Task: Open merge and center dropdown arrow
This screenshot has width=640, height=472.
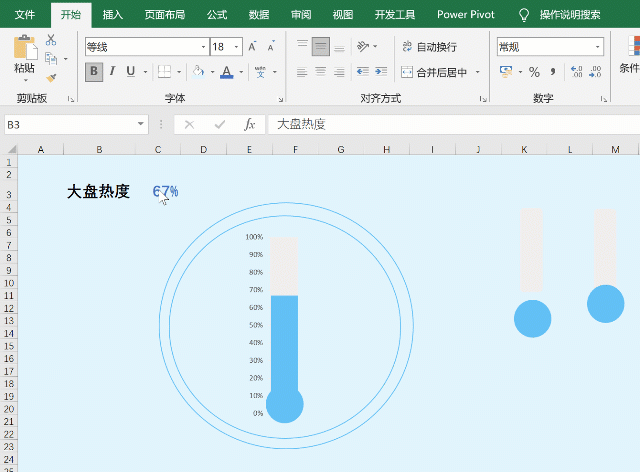Action: 477,73
